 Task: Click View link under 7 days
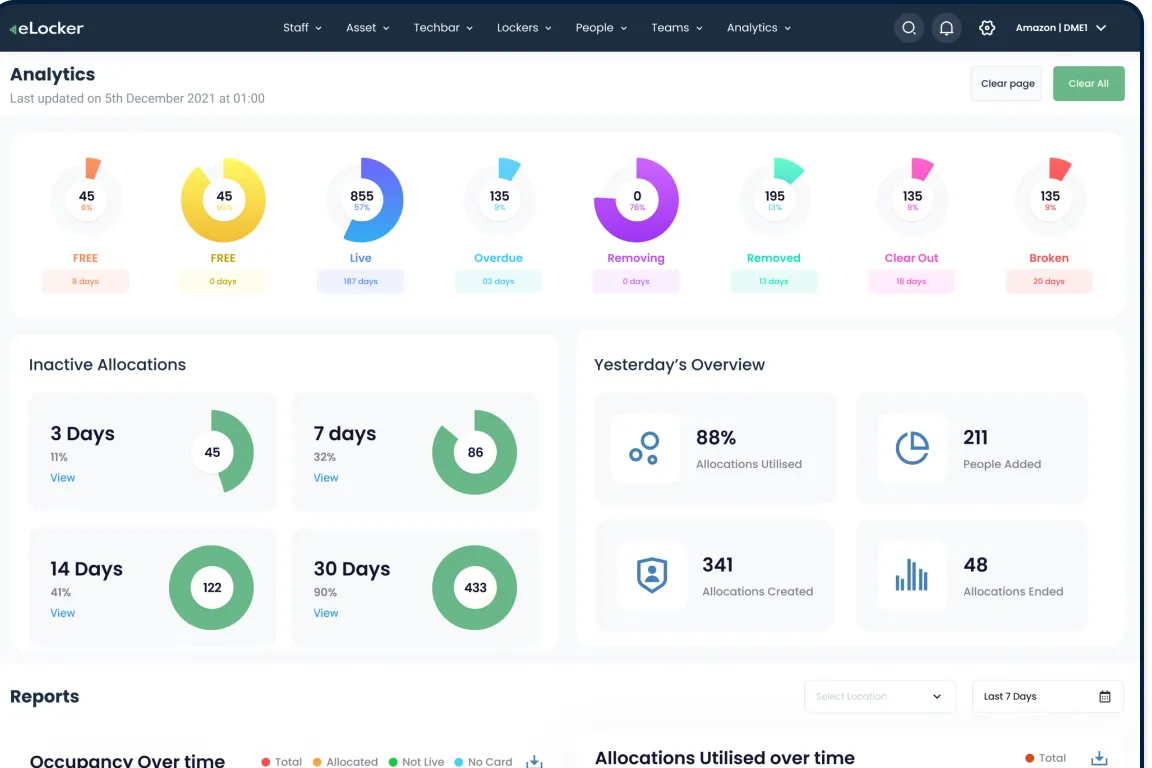326,478
